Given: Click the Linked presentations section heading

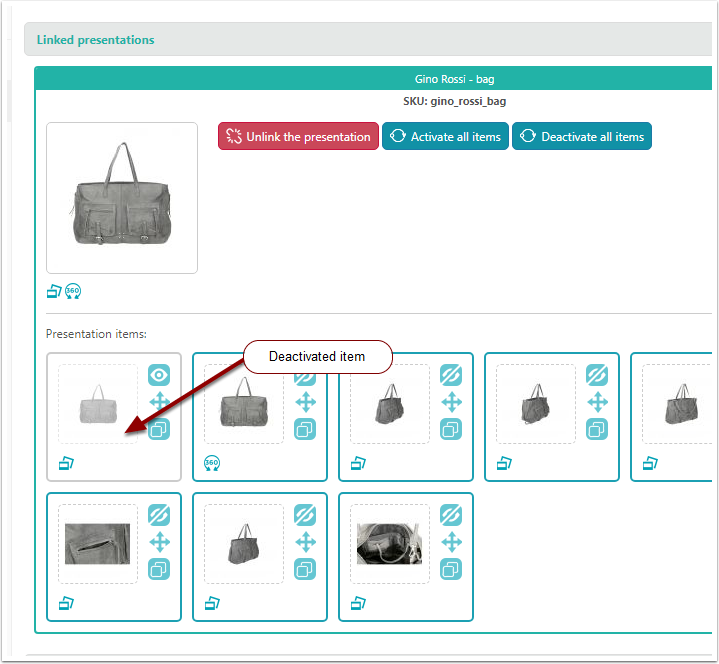Looking at the screenshot, I should point(95,40).
